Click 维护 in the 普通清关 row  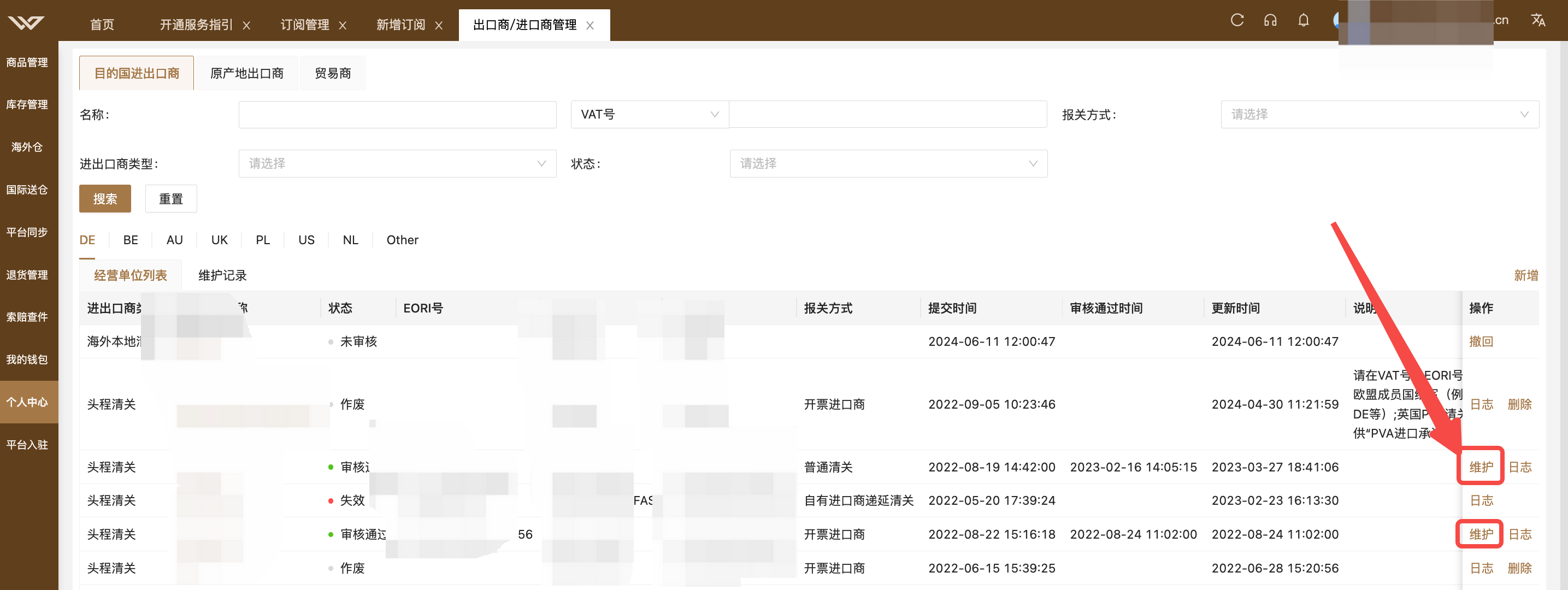pyautogui.click(x=1481, y=467)
